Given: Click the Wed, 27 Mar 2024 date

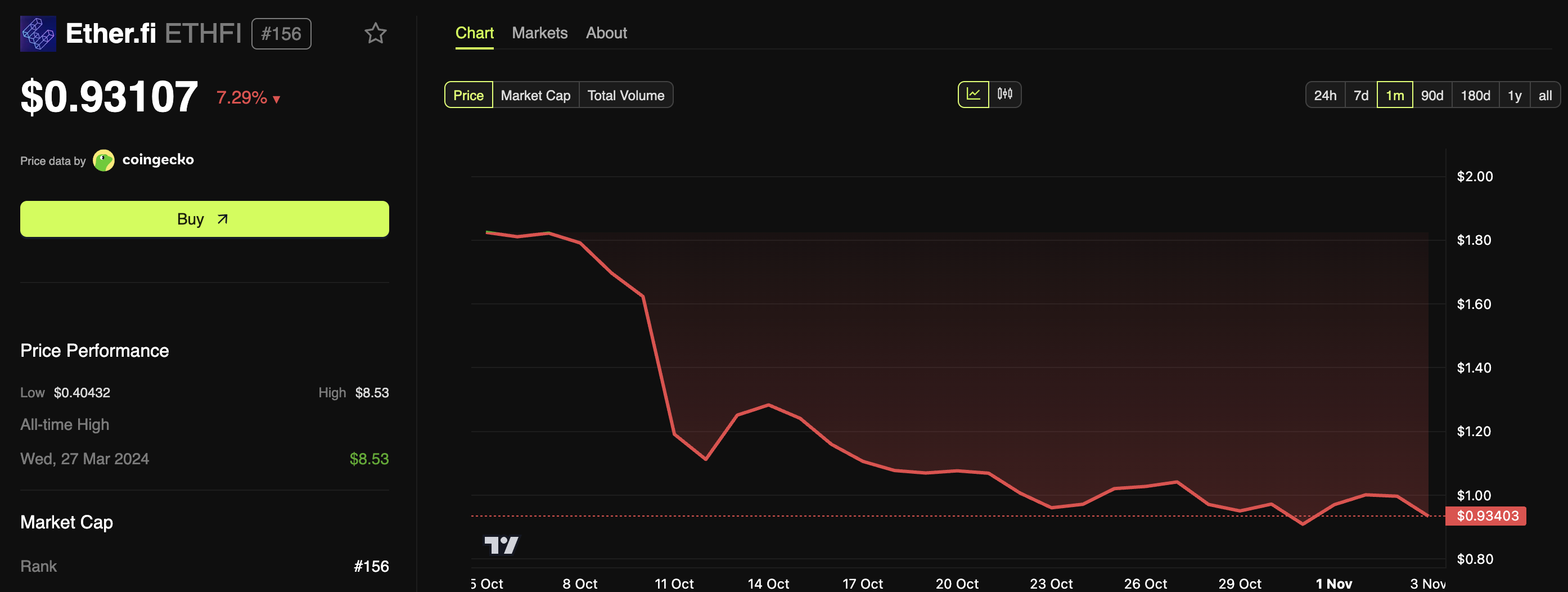Looking at the screenshot, I should tap(84, 459).
